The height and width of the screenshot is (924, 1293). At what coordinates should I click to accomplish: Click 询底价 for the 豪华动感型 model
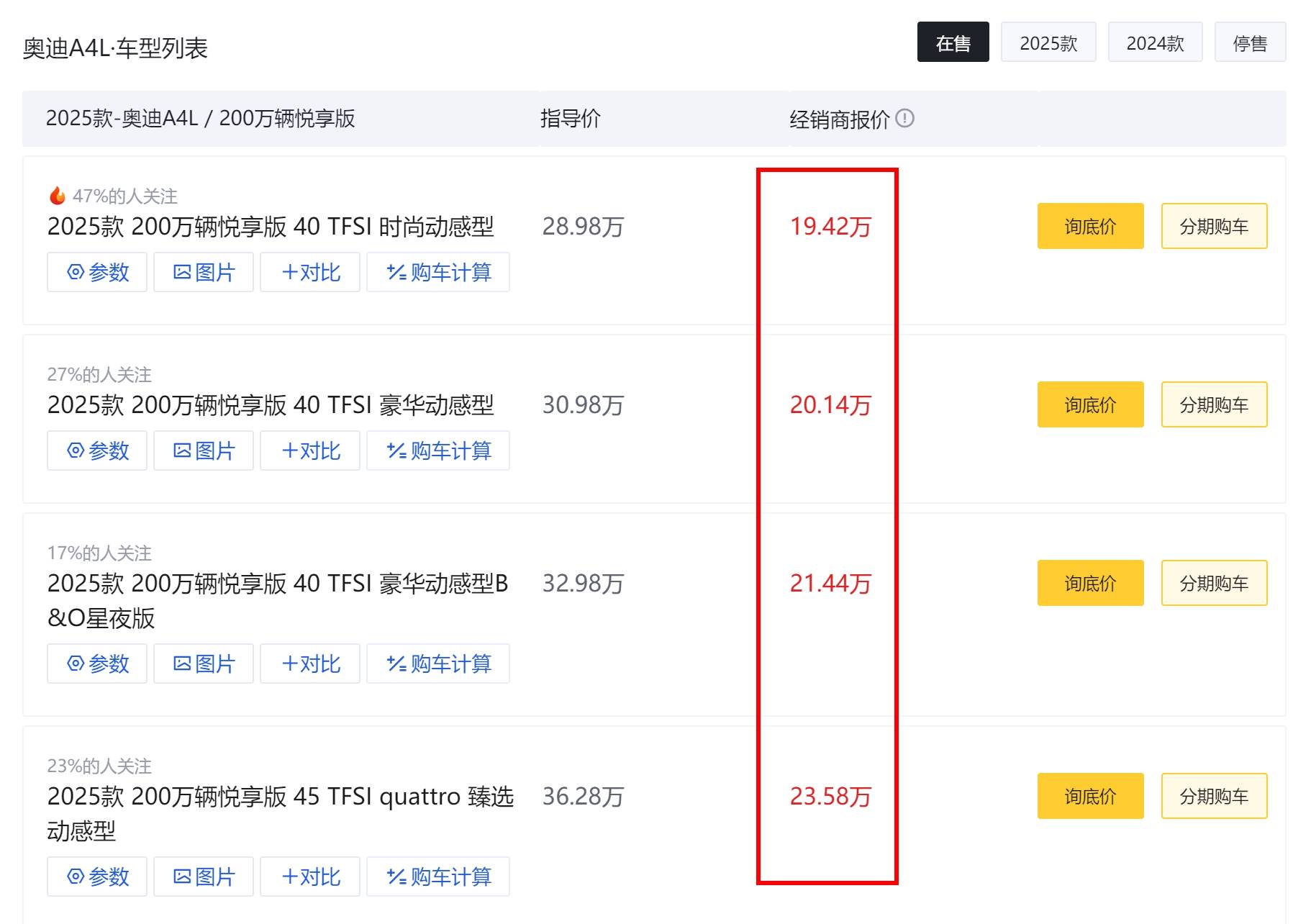[x=1089, y=404]
